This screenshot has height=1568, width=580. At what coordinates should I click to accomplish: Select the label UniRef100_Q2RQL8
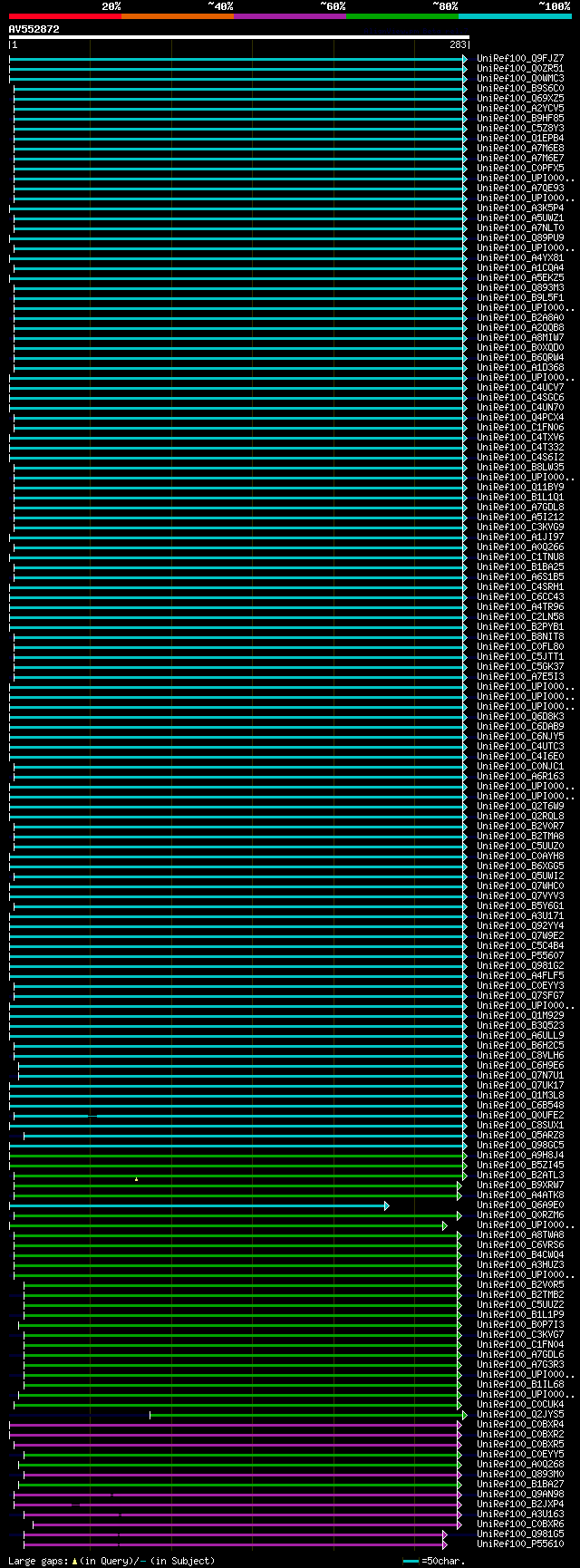(x=520, y=816)
